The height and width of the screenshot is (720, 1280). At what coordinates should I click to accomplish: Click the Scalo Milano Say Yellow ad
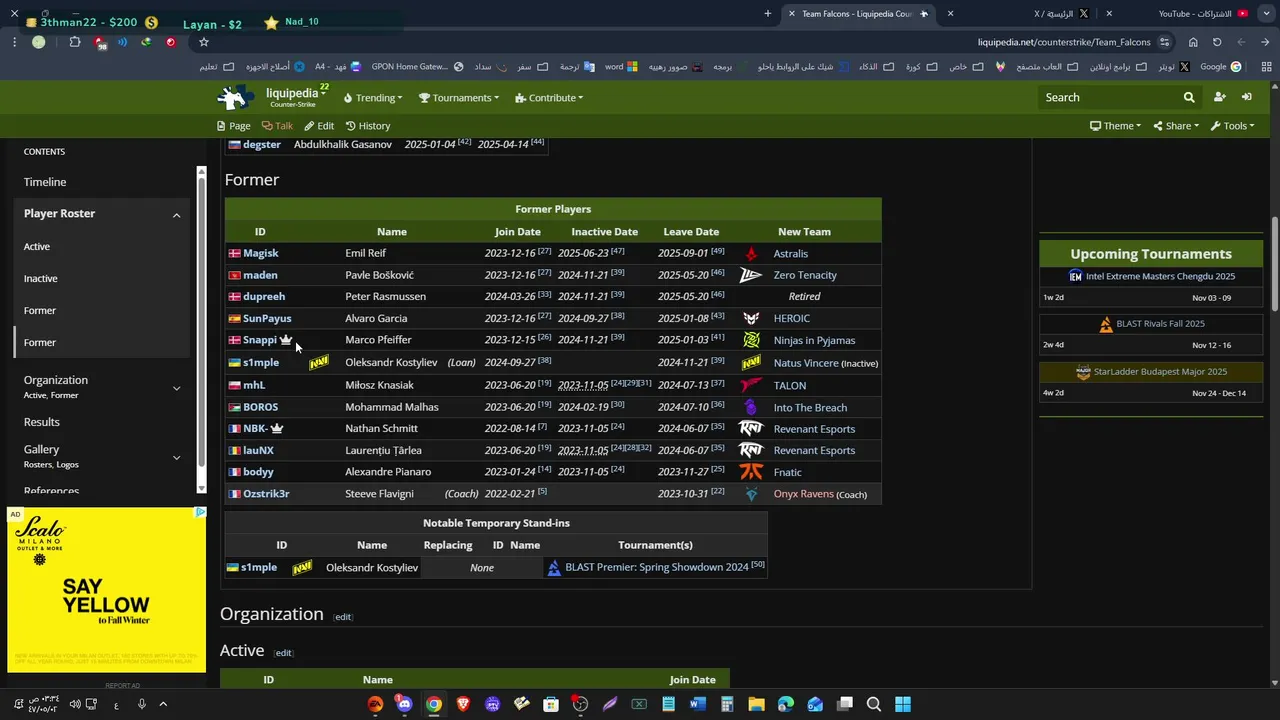click(107, 590)
